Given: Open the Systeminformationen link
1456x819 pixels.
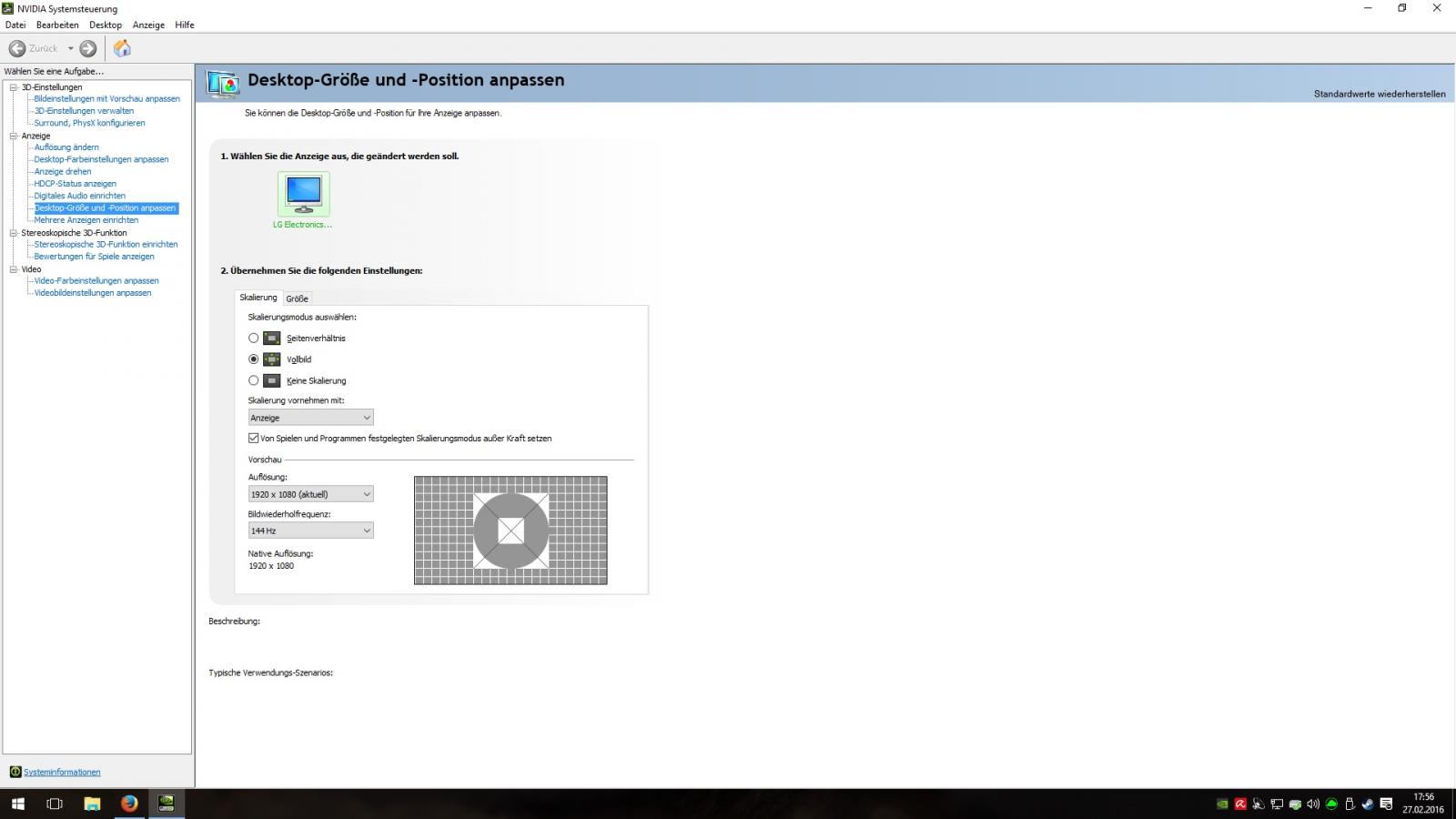Looking at the screenshot, I should click(62, 772).
